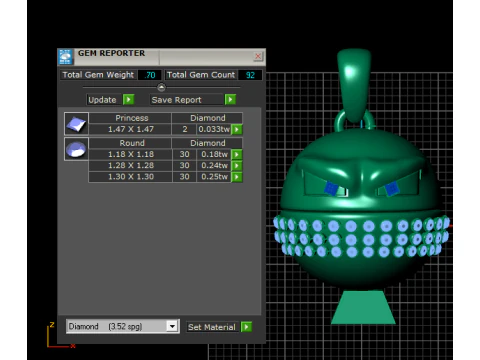Click the Round header cell
The width and height of the screenshot is (480, 360).
click(x=131, y=143)
